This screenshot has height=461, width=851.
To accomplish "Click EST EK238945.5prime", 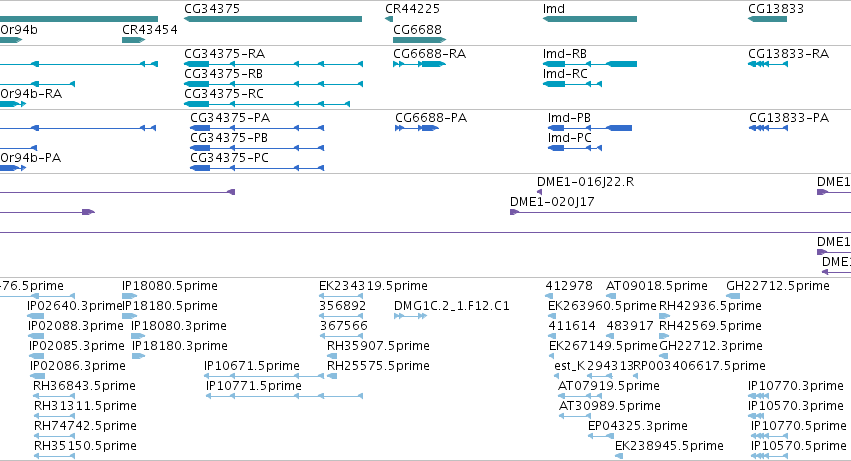I will click(x=669, y=446).
